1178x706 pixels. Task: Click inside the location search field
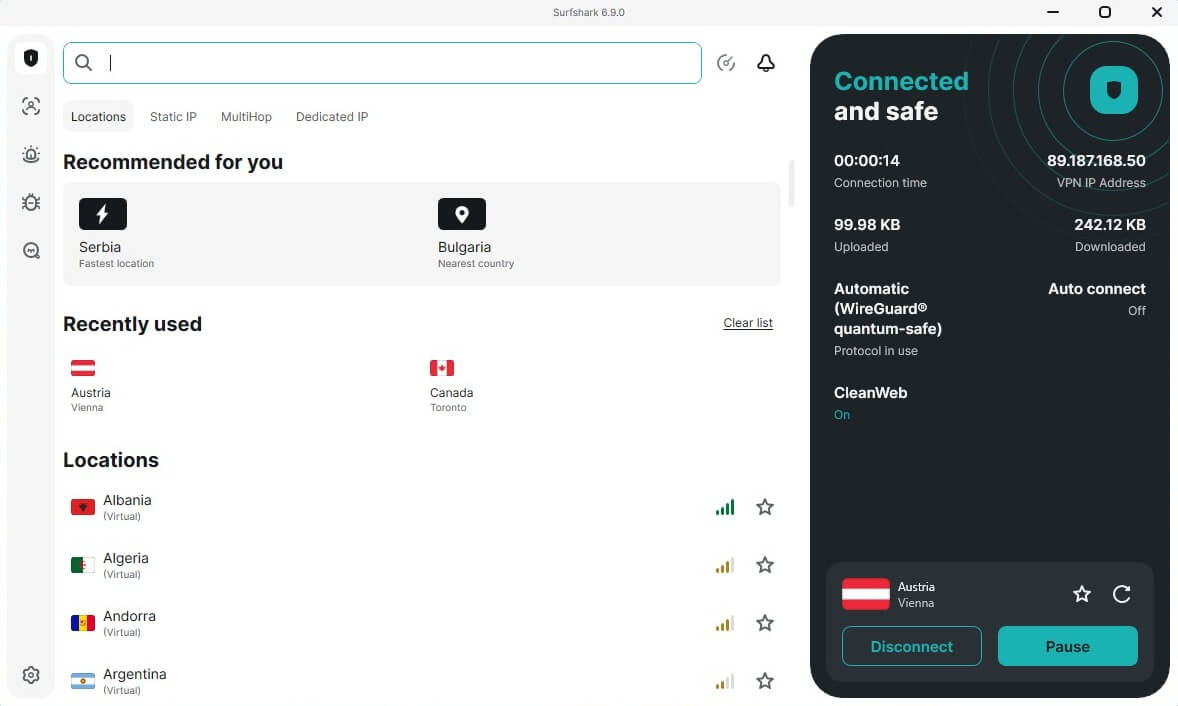pyautogui.click(x=382, y=63)
